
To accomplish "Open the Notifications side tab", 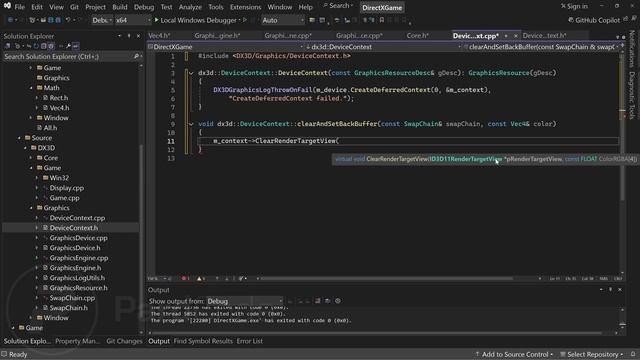I will (x=632, y=49).
